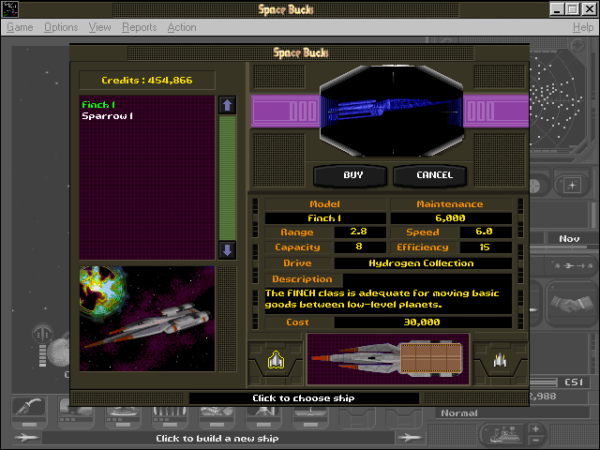This screenshot has height=450, width=600.
Task: Click the BUY button
Action: [353, 175]
